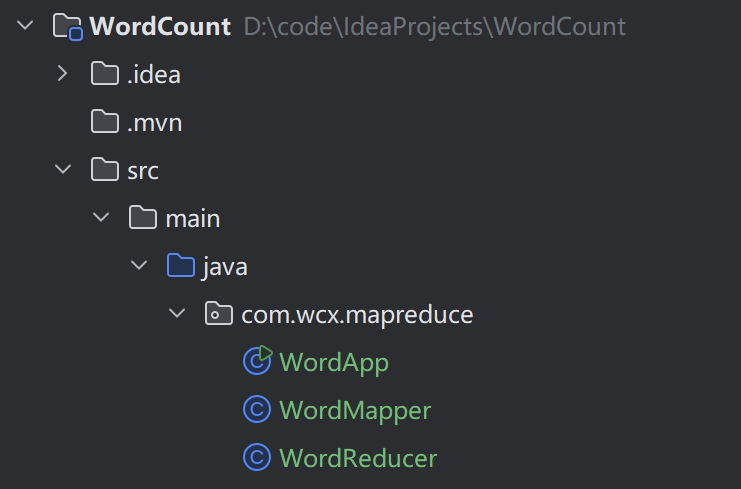Click the runnable class icon of WordApp
Viewport: 741px width, 489px height.
pyautogui.click(x=258, y=360)
